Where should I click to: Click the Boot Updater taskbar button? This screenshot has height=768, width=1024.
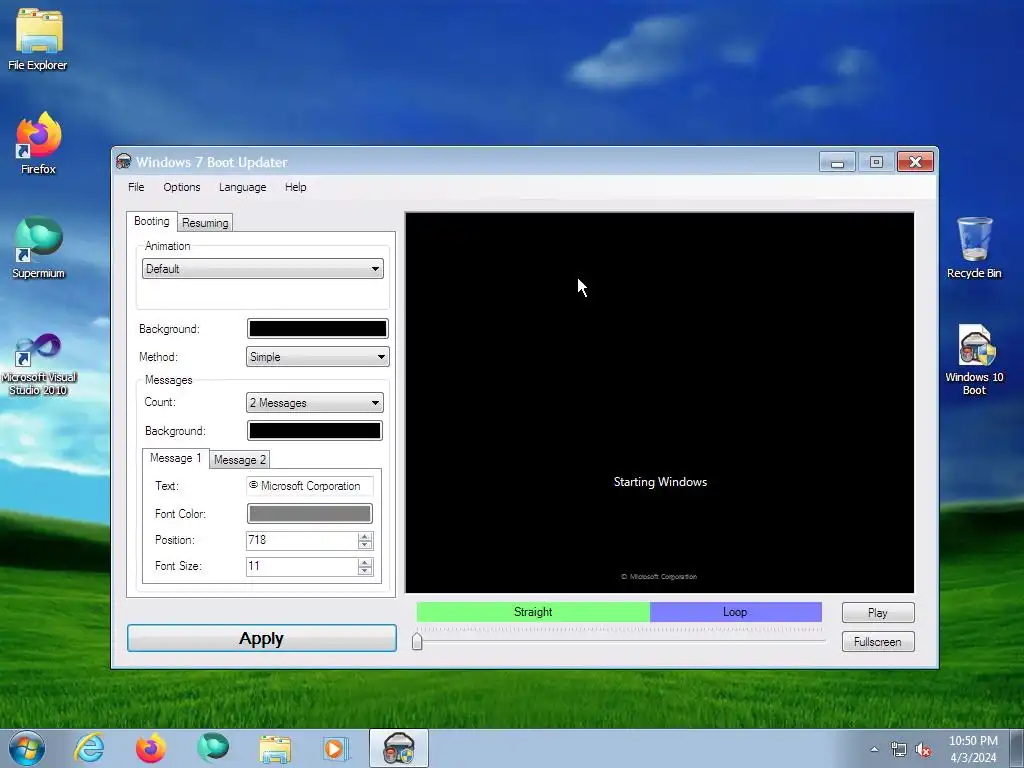click(398, 748)
